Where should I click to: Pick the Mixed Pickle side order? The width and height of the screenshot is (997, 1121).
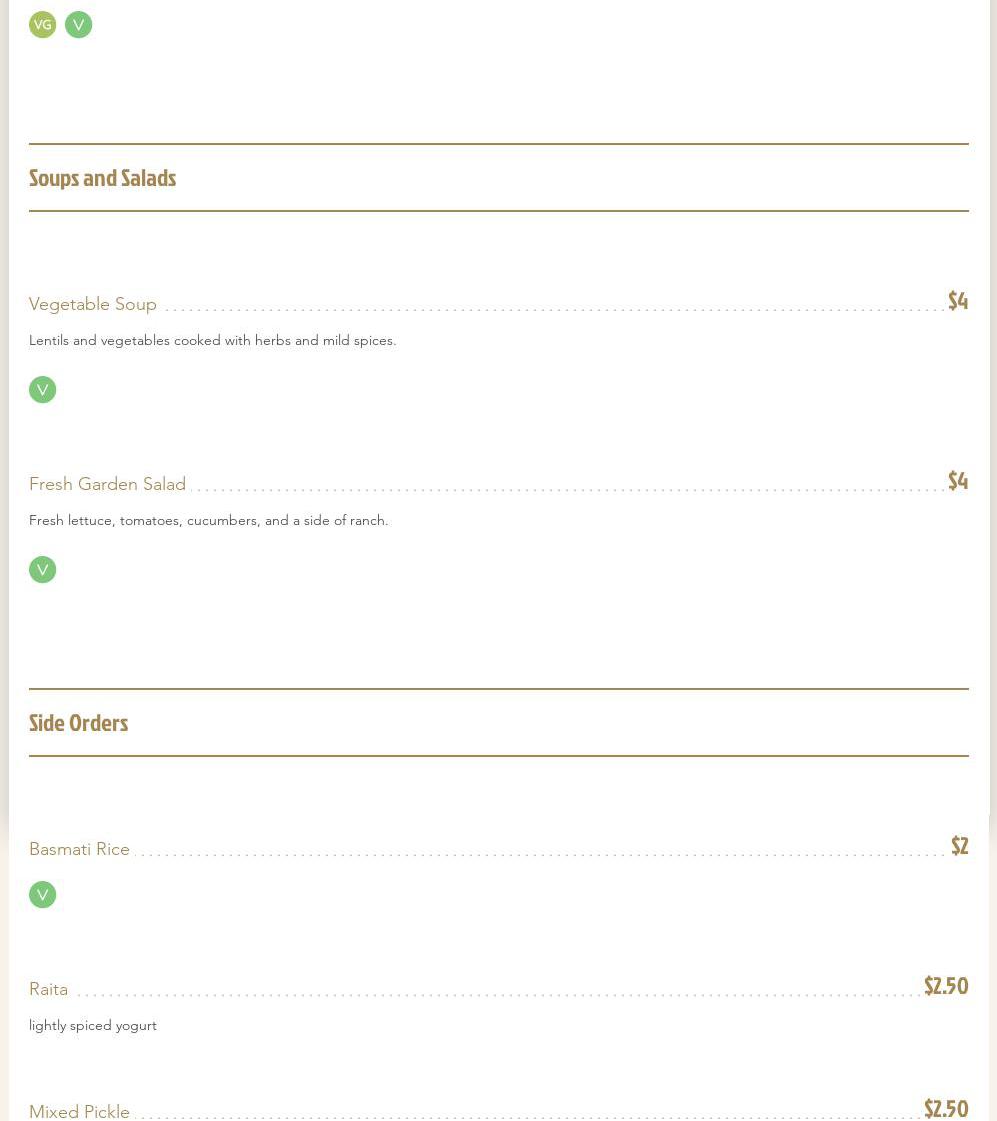click(x=79, y=1111)
